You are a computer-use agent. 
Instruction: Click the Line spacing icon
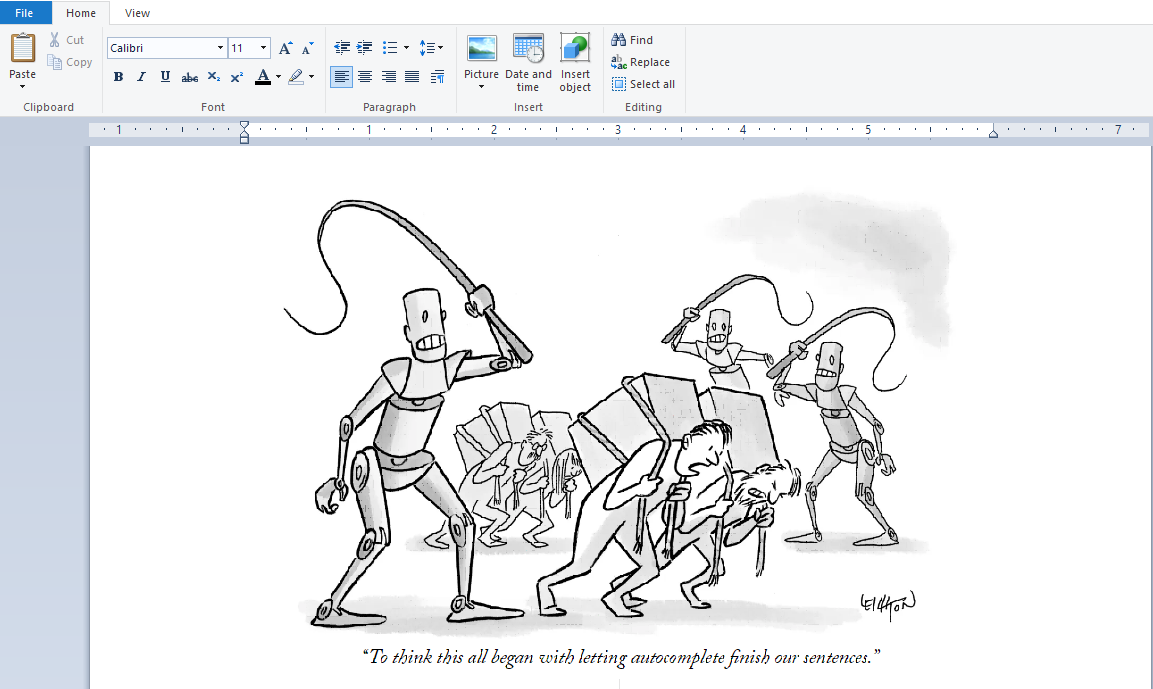[427, 48]
